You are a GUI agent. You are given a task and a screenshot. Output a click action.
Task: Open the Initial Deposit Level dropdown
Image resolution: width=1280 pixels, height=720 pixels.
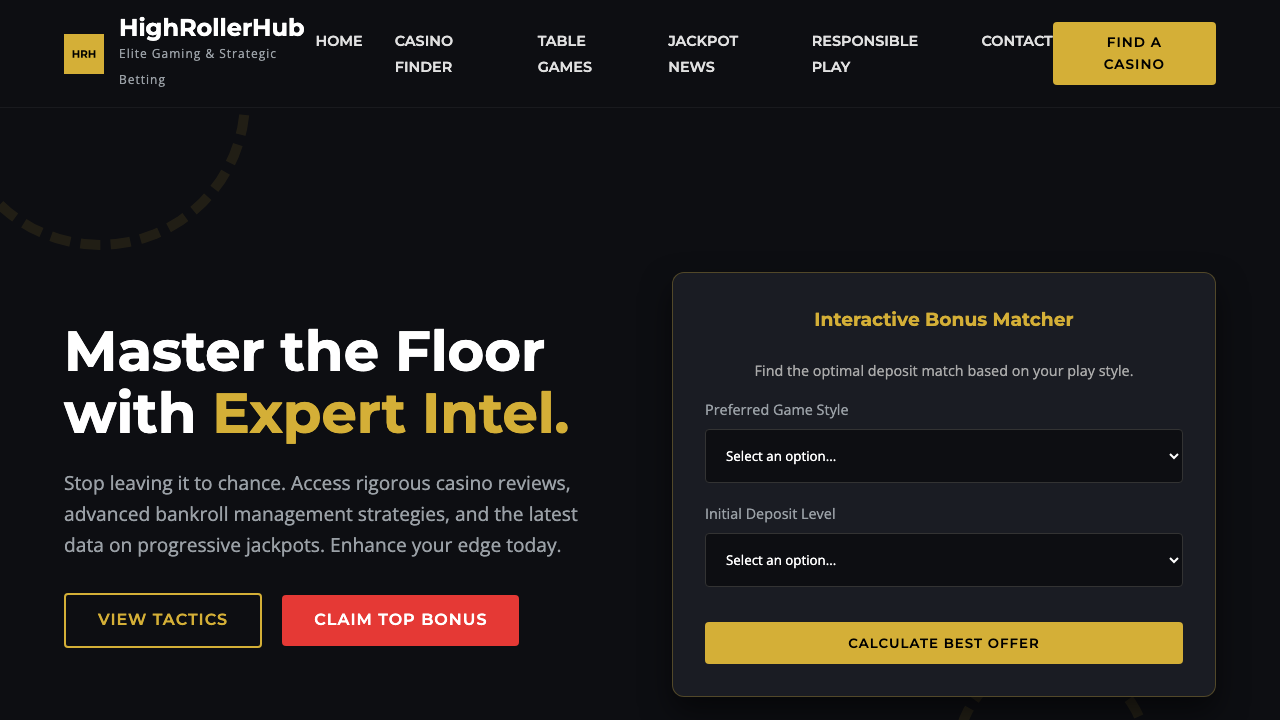[943, 560]
